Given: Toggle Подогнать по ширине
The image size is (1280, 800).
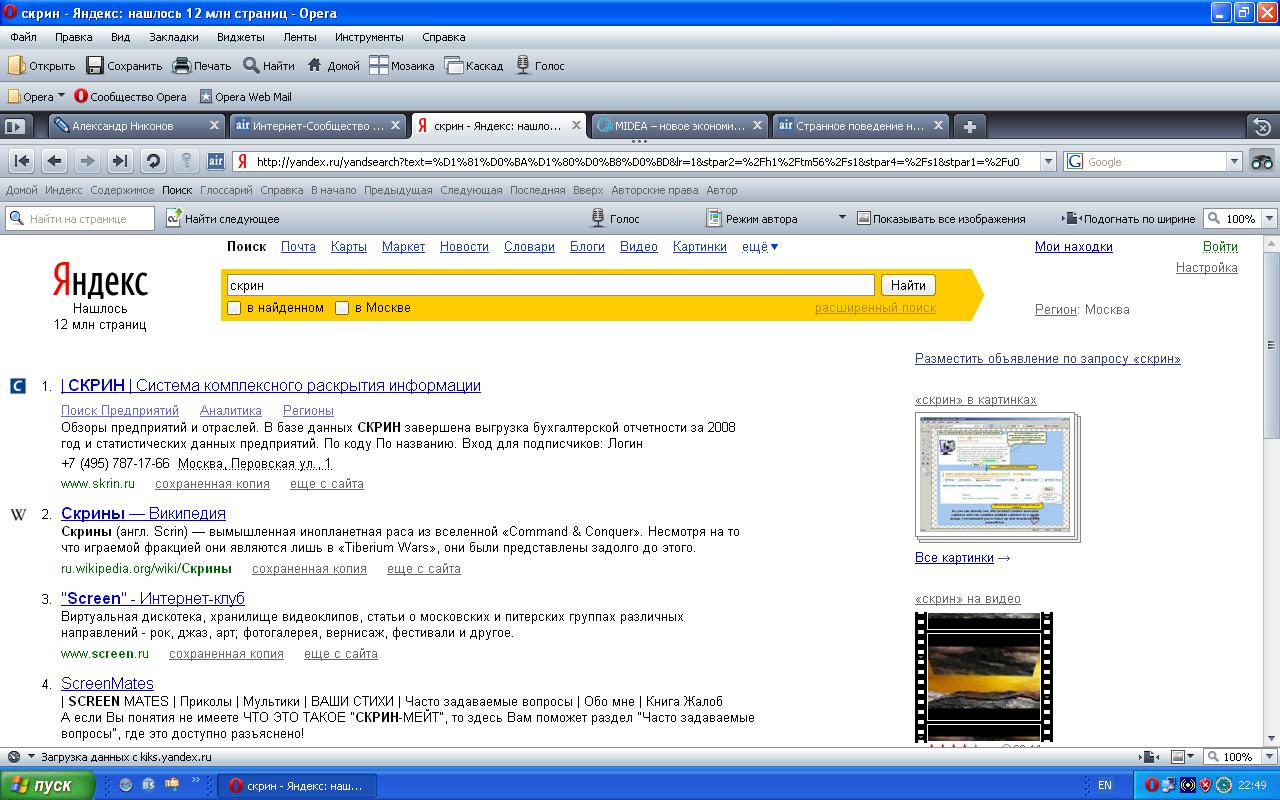Looking at the screenshot, I should click(x=1129, y=218).
